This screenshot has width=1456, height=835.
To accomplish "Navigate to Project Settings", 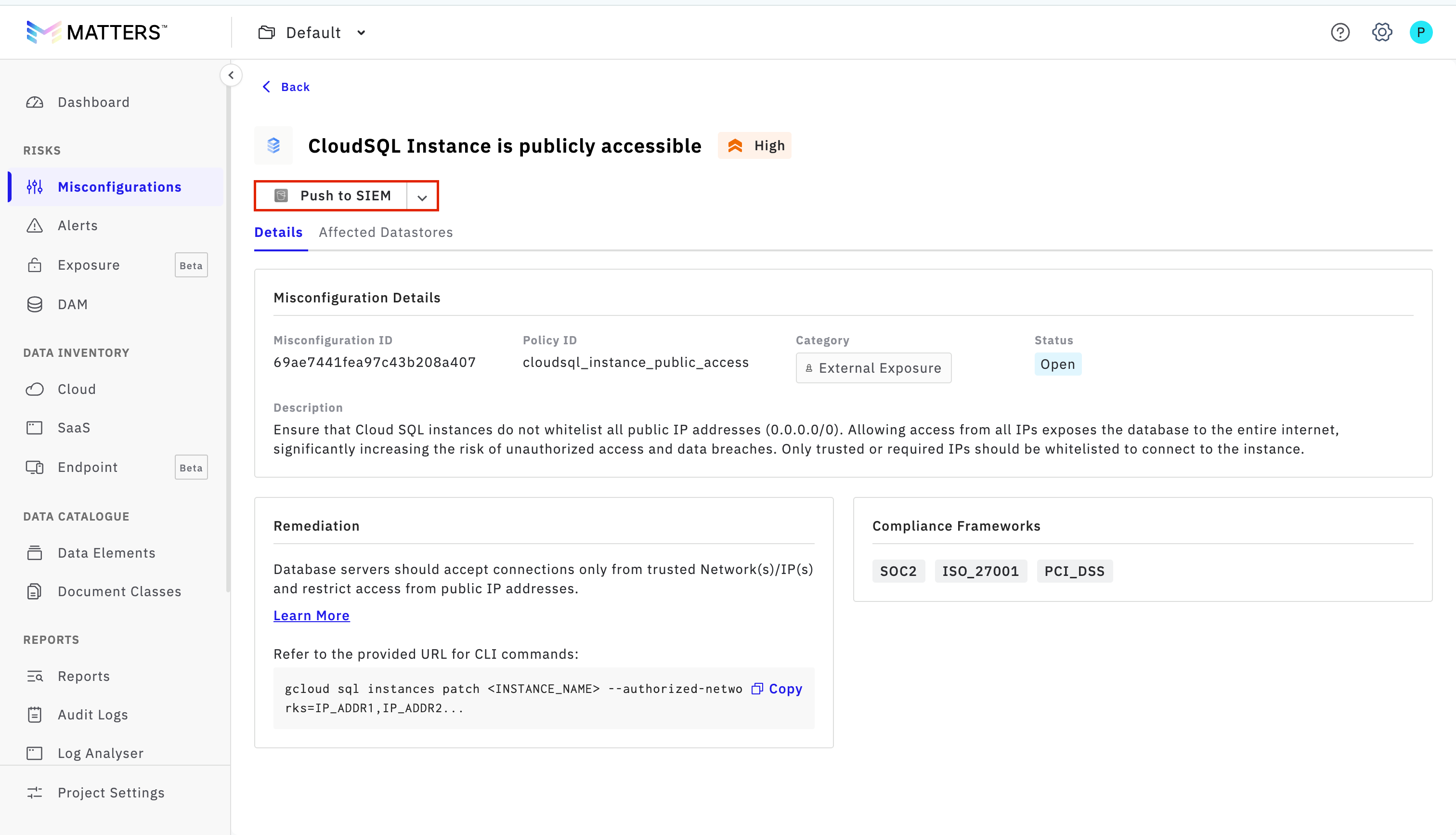I will point(111,793).
